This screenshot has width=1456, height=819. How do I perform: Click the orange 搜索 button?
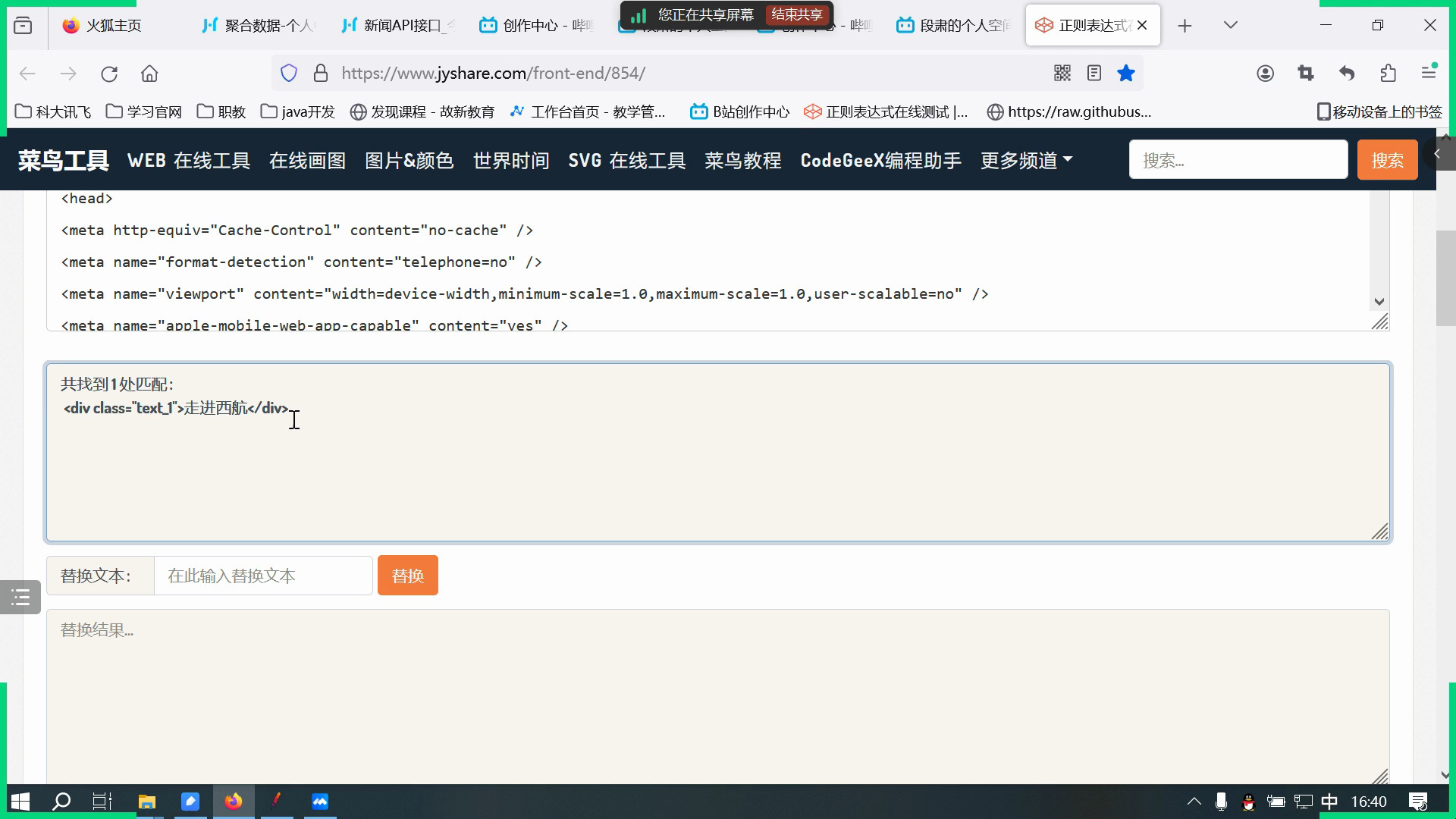pos(1387,160)
